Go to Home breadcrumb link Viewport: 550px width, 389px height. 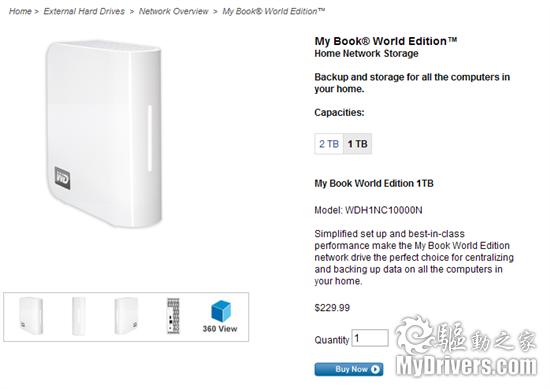20,11
